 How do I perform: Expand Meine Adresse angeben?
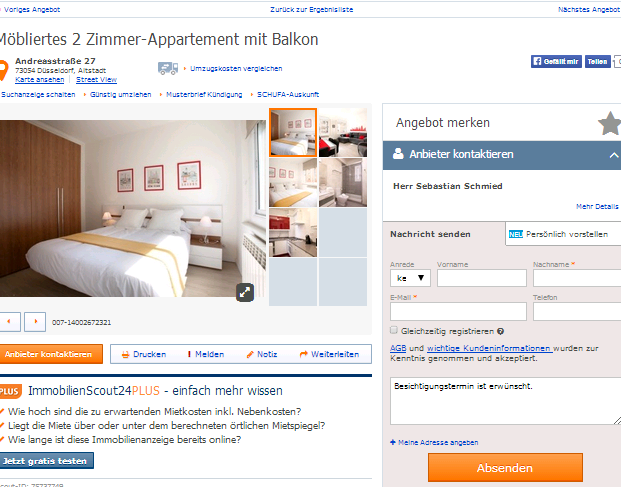coord(434,442)
